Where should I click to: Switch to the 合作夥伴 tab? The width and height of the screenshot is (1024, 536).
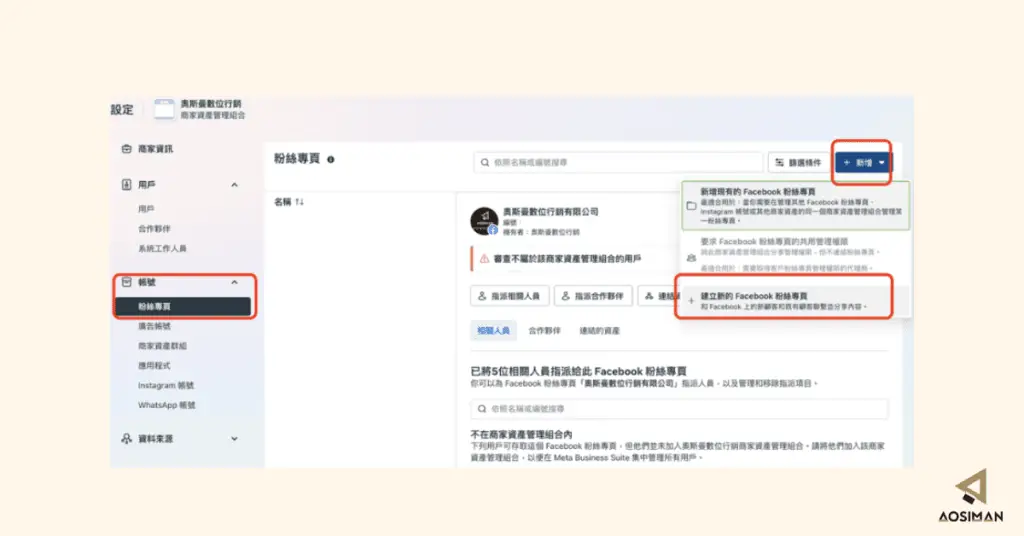(x=544, y=331)
